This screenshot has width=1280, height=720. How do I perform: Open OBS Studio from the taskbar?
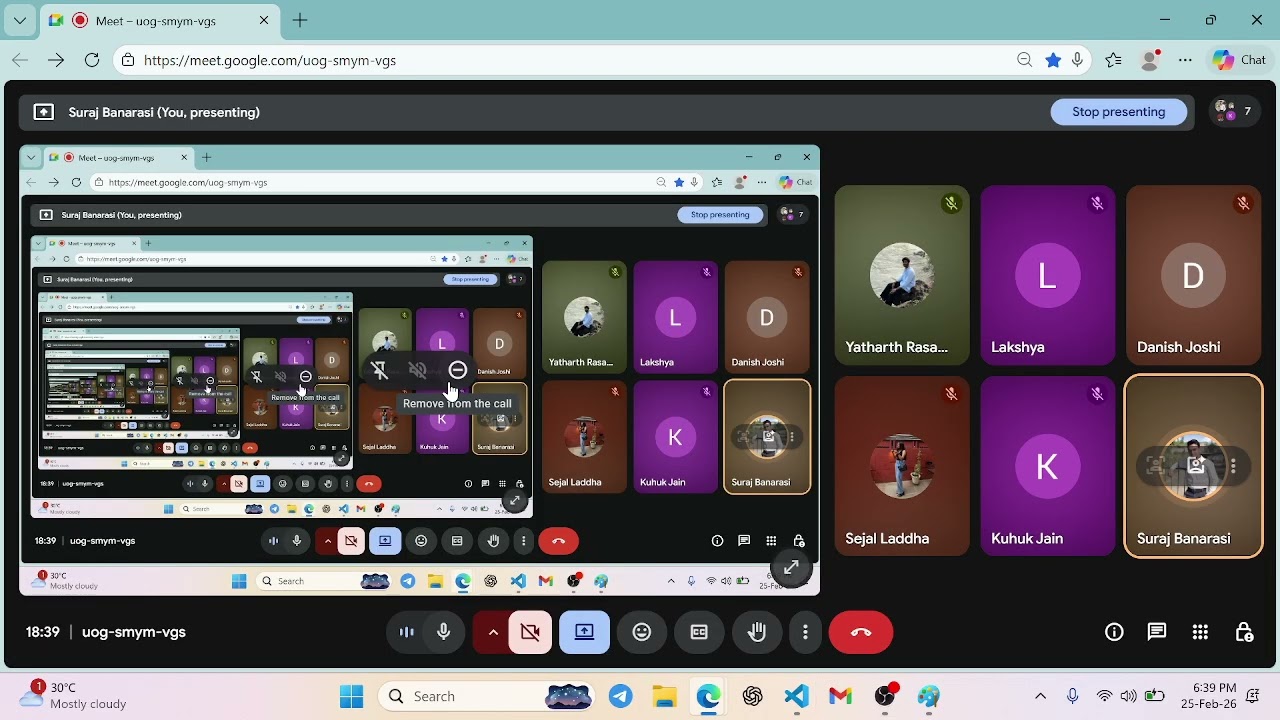885,696
